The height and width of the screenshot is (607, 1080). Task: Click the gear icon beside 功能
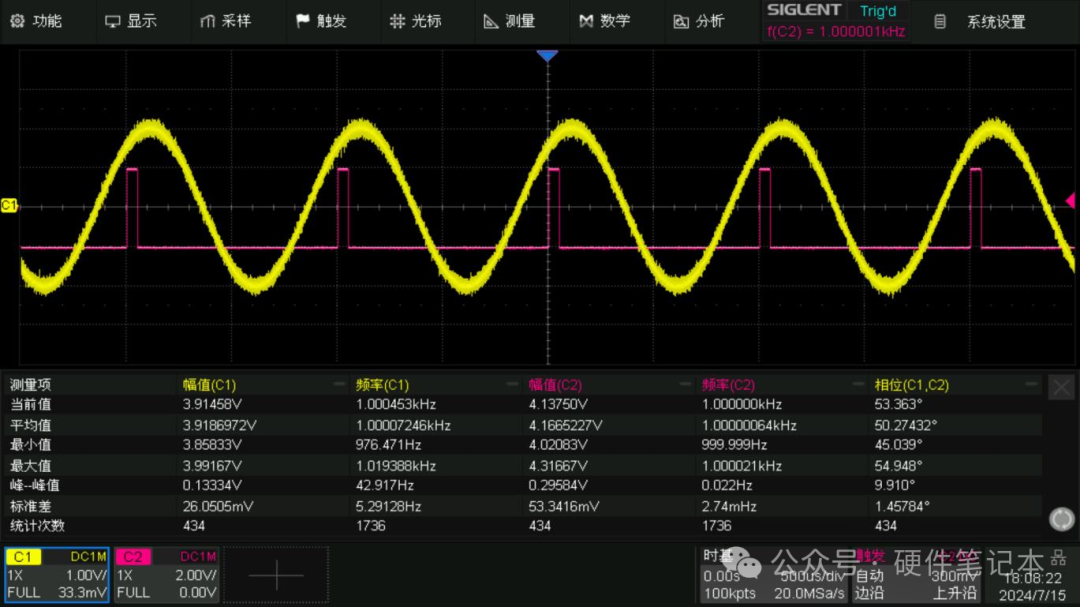[17, 21]
